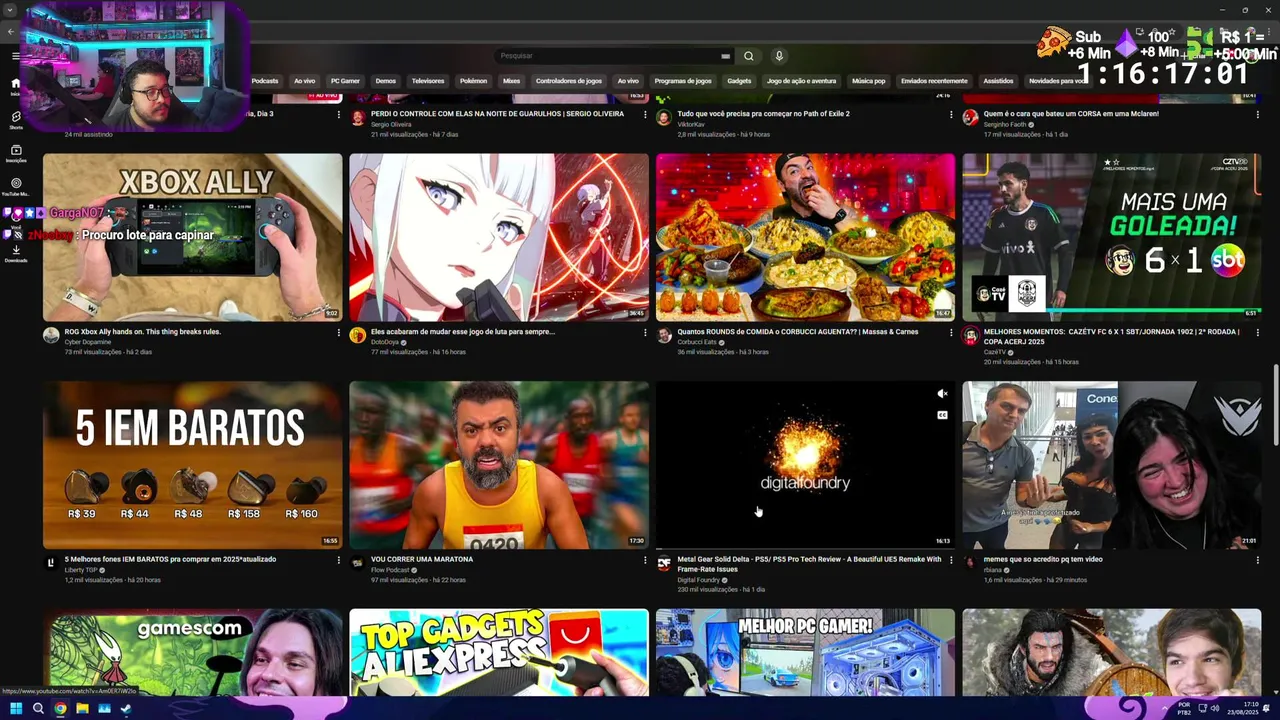Open the 5 IEM BARATOS thumbnail

pos(192,465)
